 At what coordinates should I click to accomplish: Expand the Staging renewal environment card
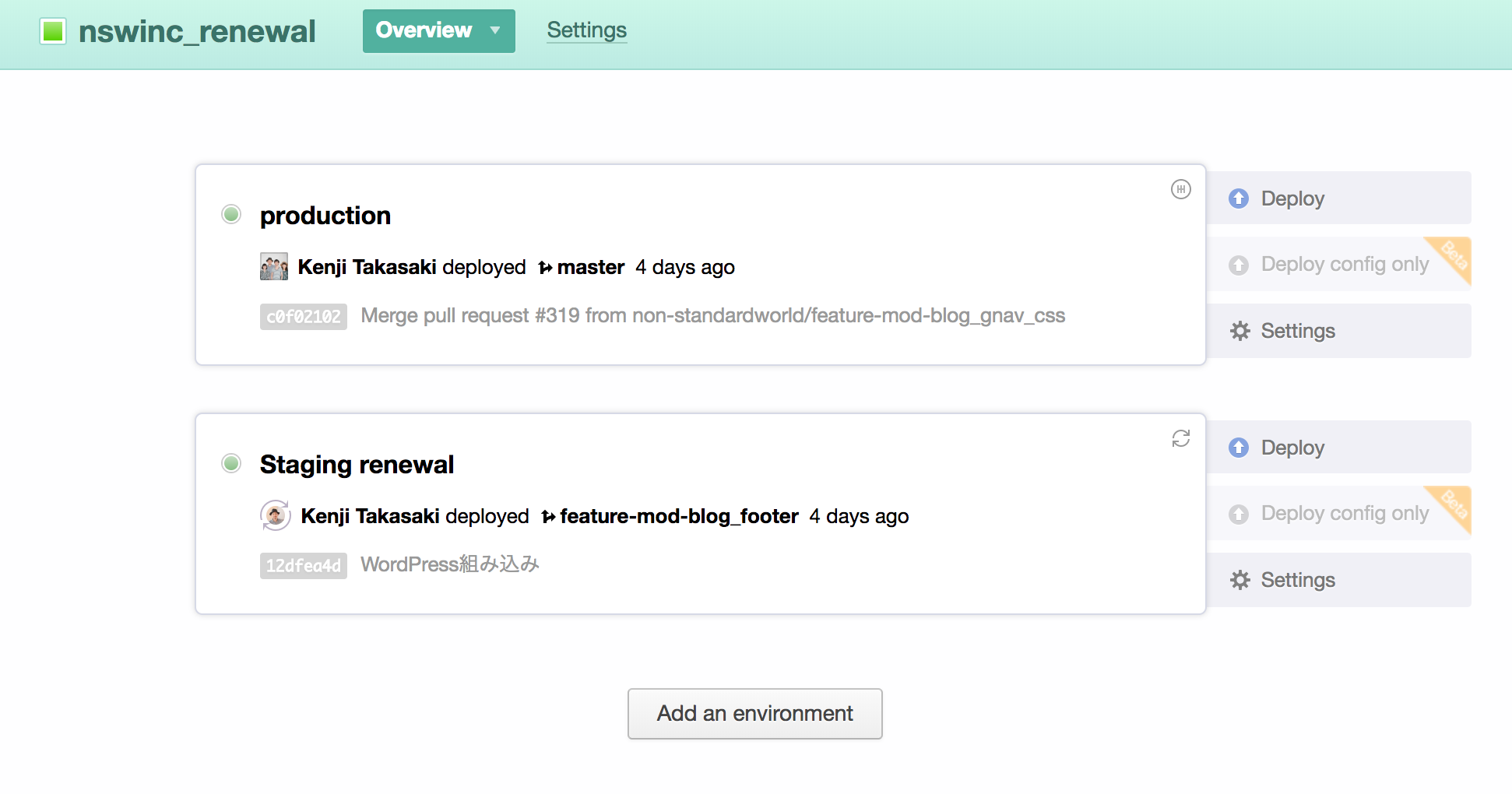point(357,464)
